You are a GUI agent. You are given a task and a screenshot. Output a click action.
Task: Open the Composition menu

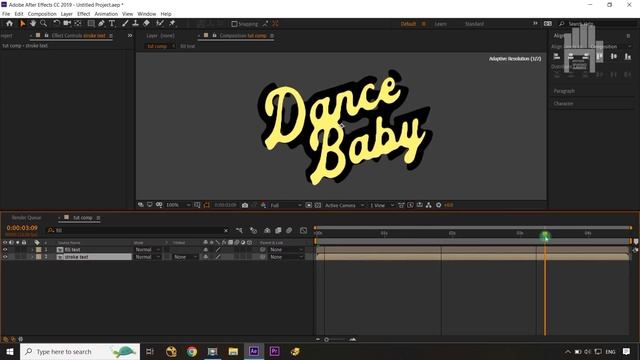click(42, 14)
